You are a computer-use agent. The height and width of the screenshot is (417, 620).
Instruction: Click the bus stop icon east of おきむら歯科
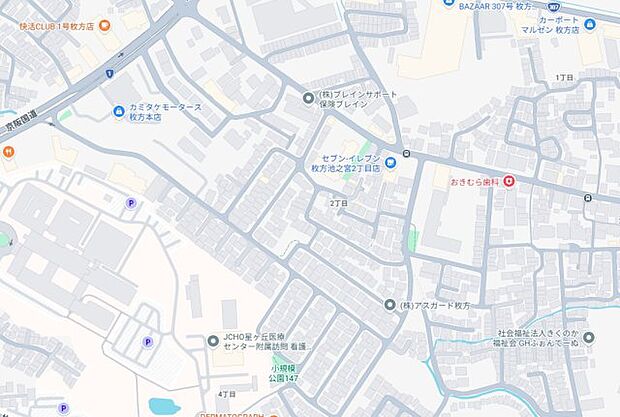tap(588, 198)
